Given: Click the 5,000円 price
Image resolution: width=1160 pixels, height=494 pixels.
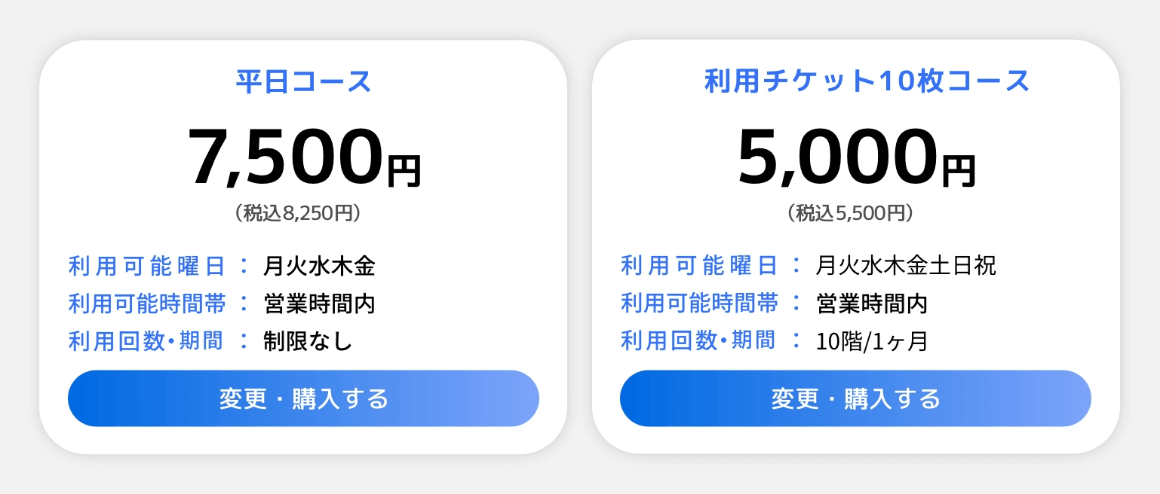Looking at the screenshot, I should pos(855,160).
